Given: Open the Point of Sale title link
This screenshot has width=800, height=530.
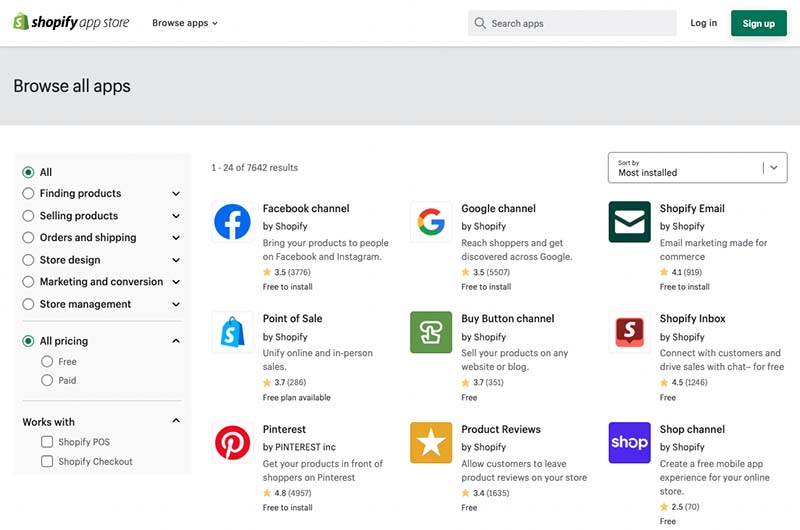Looking at the screenshot, I should 292,319.
